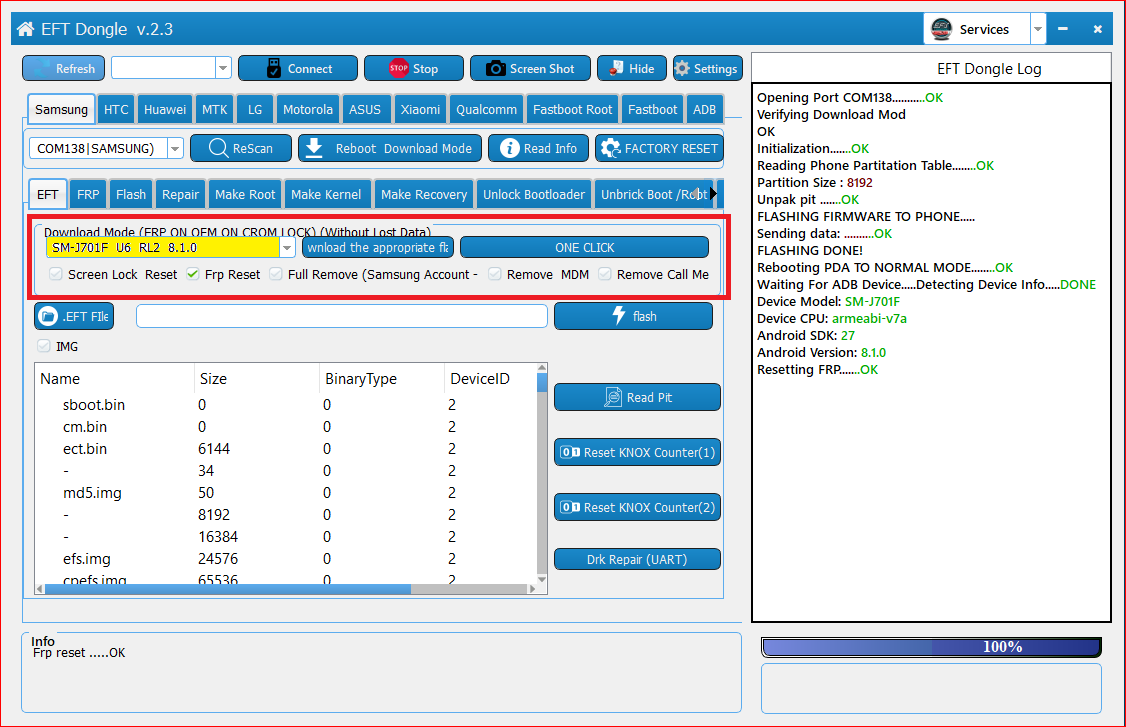Click the download arrow icon for Reboot Download Mode
The image size is (1126, 727).
click(x=314, y=148)
